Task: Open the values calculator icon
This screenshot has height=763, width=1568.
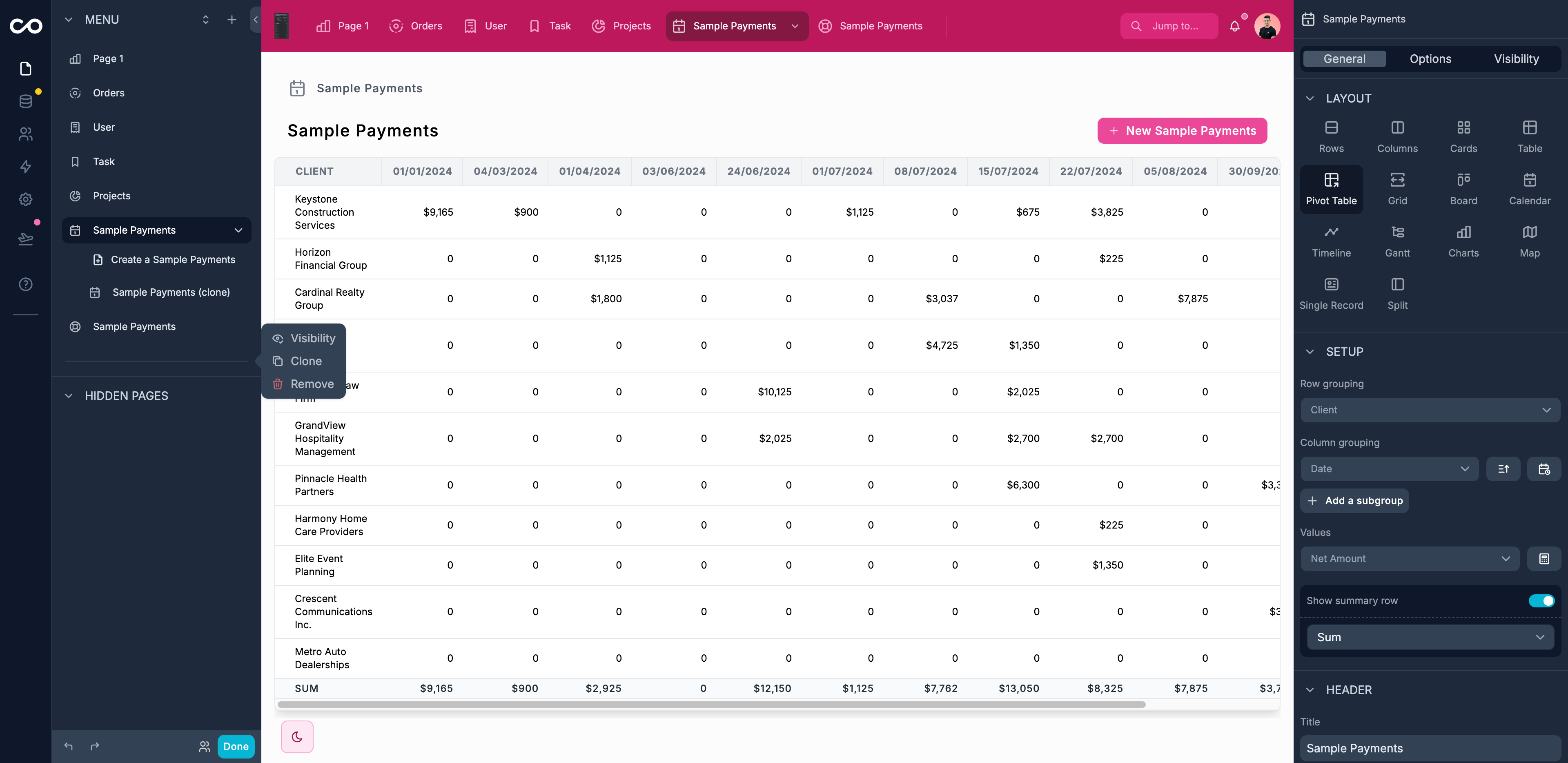Action: (x=1543, y=558)
